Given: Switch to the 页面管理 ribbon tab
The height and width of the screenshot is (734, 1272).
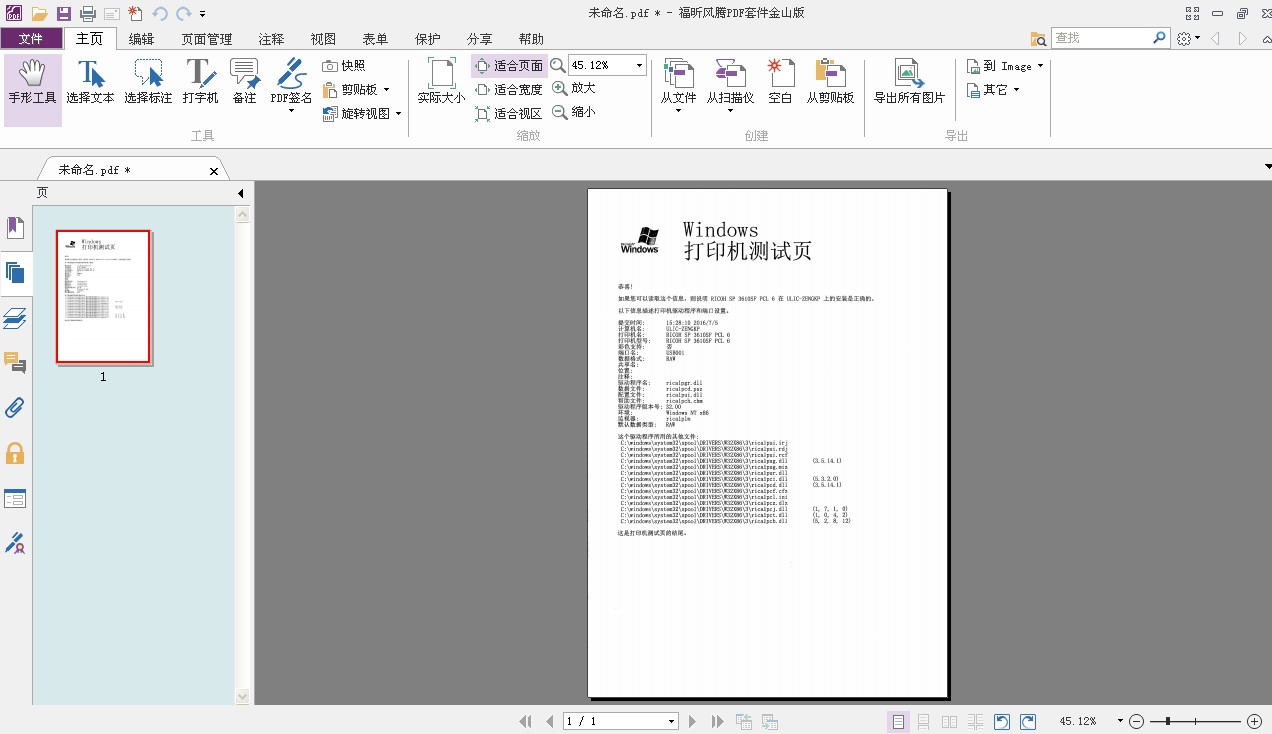Looking at the screenshot, I should (207, 39).
